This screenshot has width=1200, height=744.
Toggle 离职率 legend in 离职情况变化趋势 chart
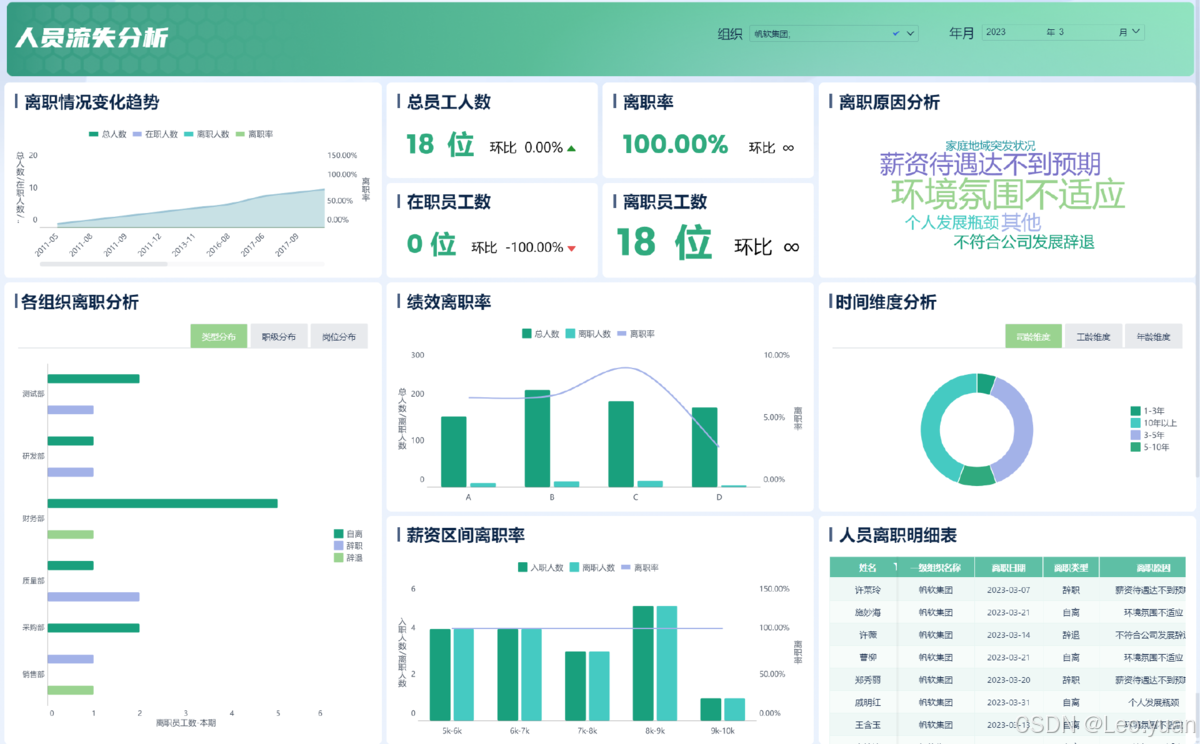point(255,134)
